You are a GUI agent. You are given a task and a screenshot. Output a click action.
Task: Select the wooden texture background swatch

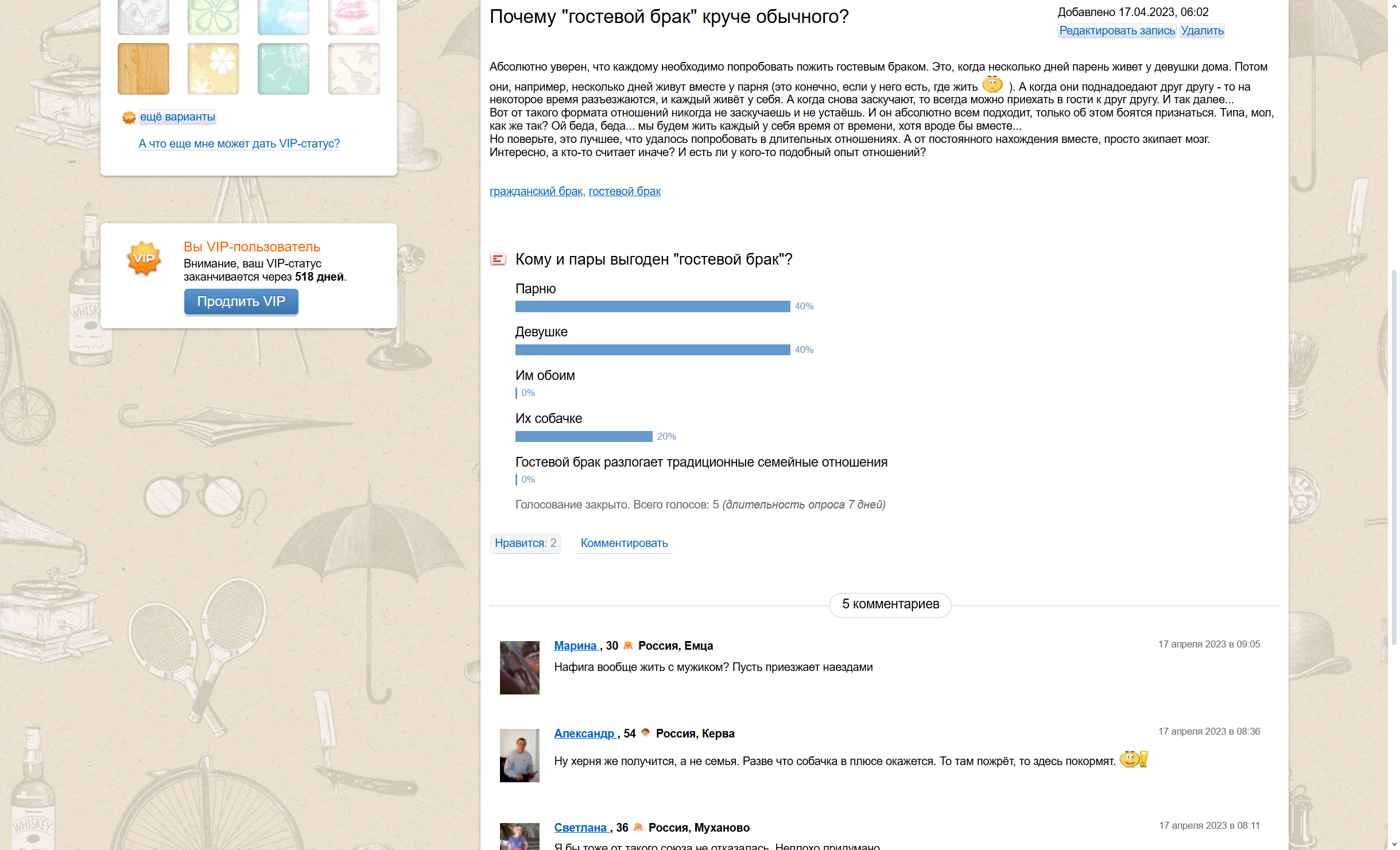pos(144,69)
